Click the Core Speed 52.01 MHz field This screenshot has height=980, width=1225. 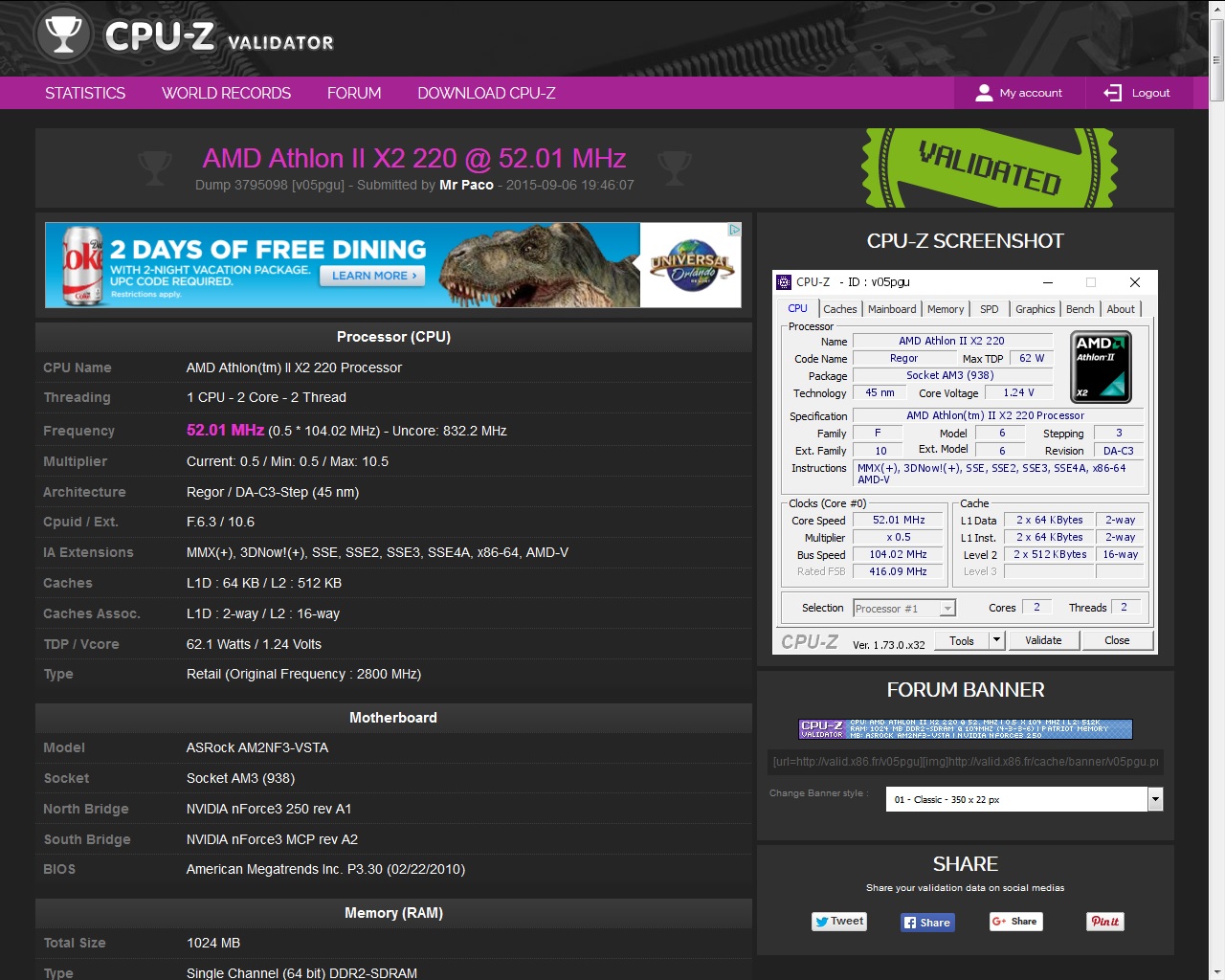coord(899,520)
